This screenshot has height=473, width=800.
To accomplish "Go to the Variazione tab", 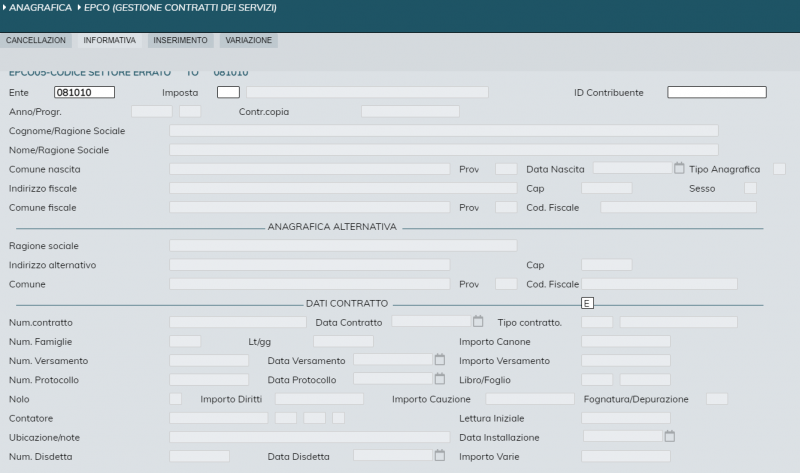I will coord(248,40).
